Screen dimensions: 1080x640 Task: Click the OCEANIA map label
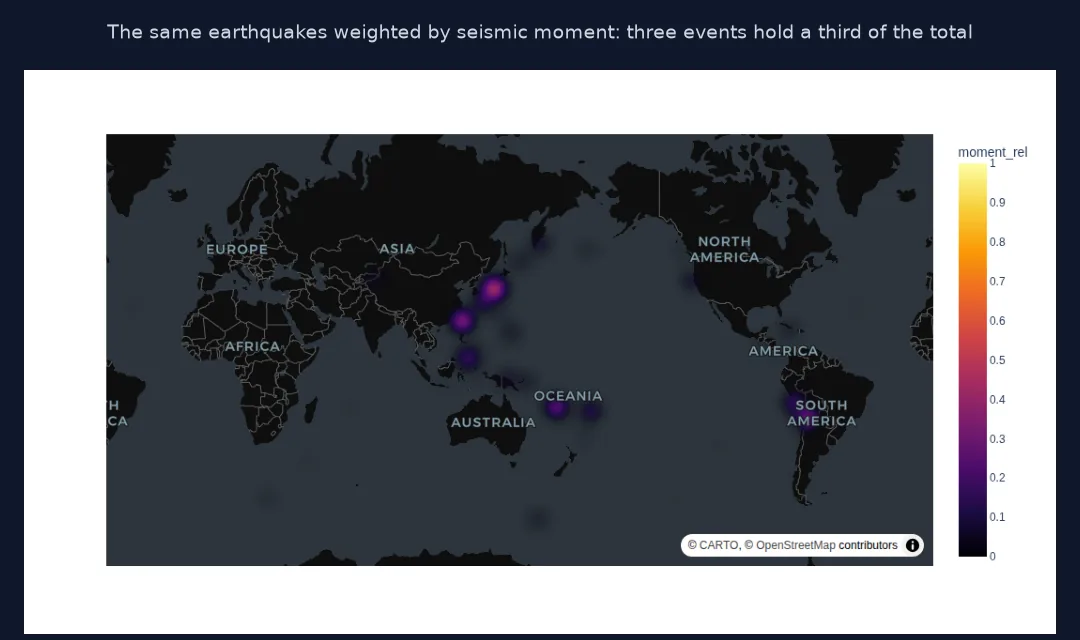coord(568,396)
